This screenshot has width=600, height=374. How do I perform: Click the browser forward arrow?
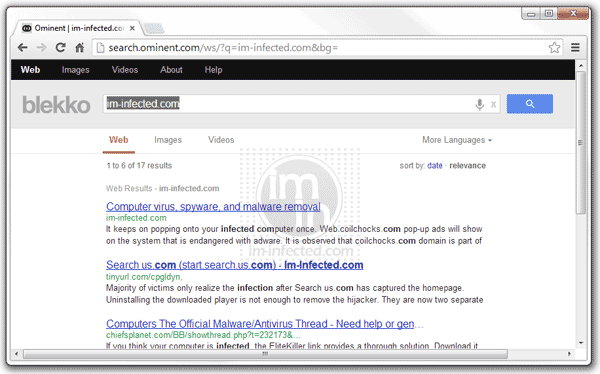[41, 47]
